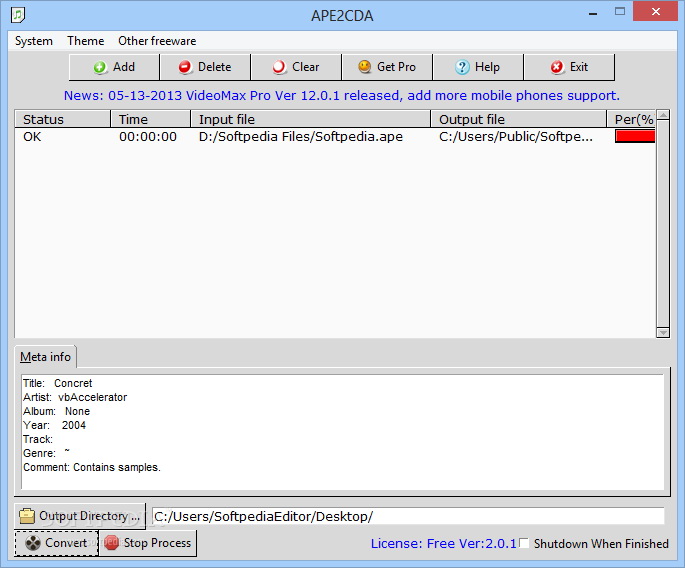The height and width of the screenshot is (568, 685).
Task: Sort by the Status column header
Action: (62, 119)
